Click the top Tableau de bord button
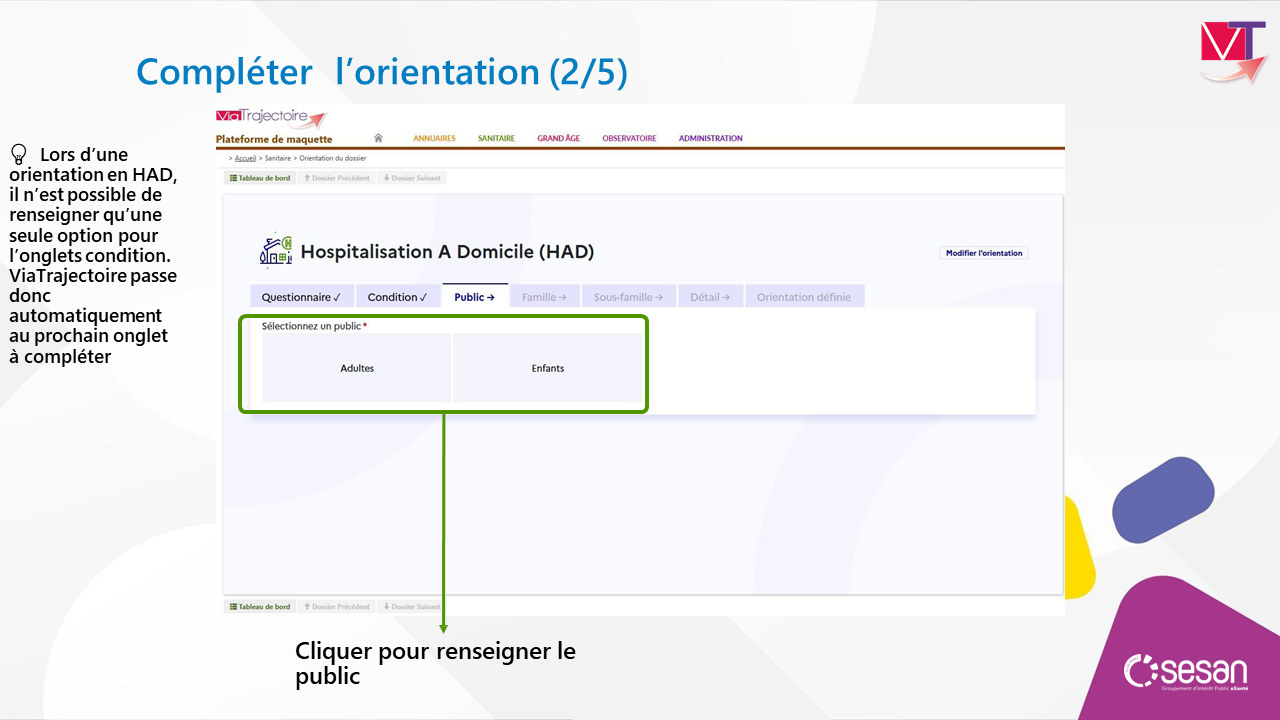Viewport: 1280px width, 720px height. (x=260, y=178)
